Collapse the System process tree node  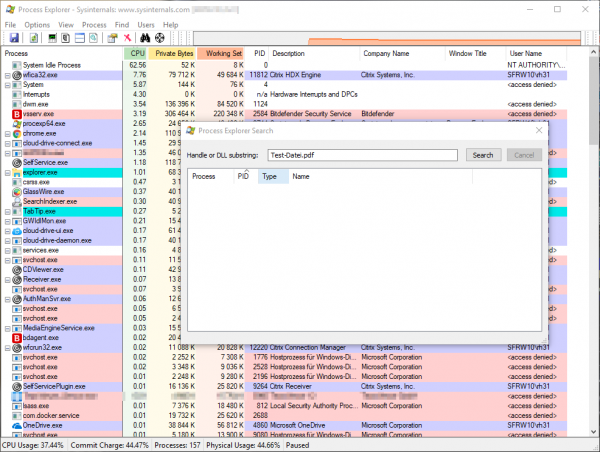click(x=7, y=85)
